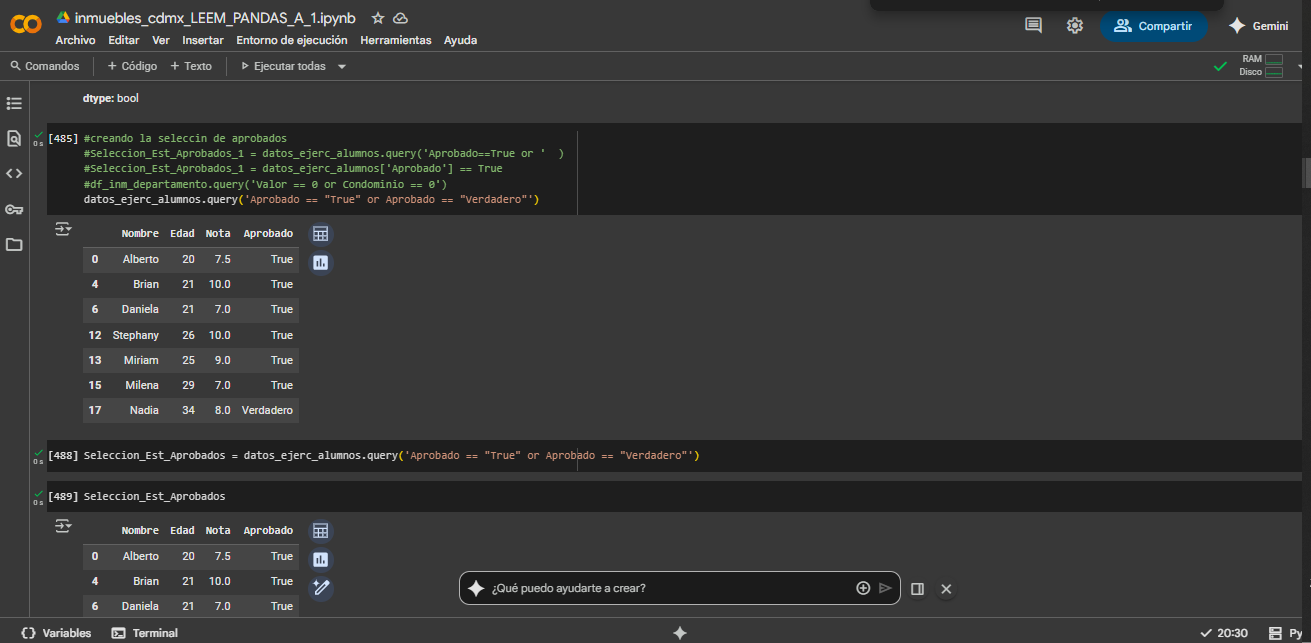Open the Colab home logo
1311x643 pixels.
click(26, 25)
